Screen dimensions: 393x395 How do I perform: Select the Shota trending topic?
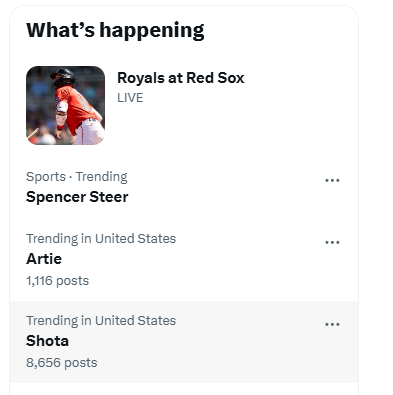point(48,341)
